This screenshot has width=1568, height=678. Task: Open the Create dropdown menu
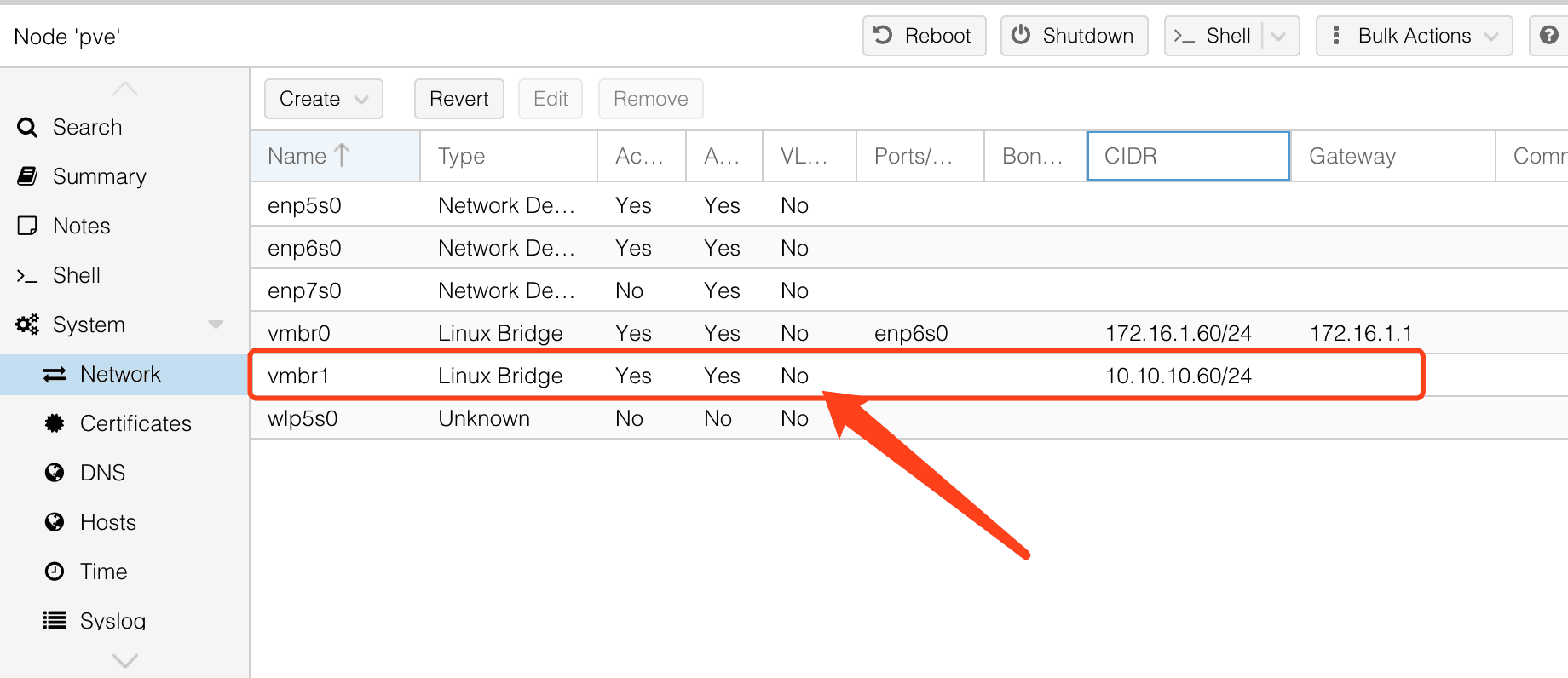pyautogui.click(x=323, y=99)
